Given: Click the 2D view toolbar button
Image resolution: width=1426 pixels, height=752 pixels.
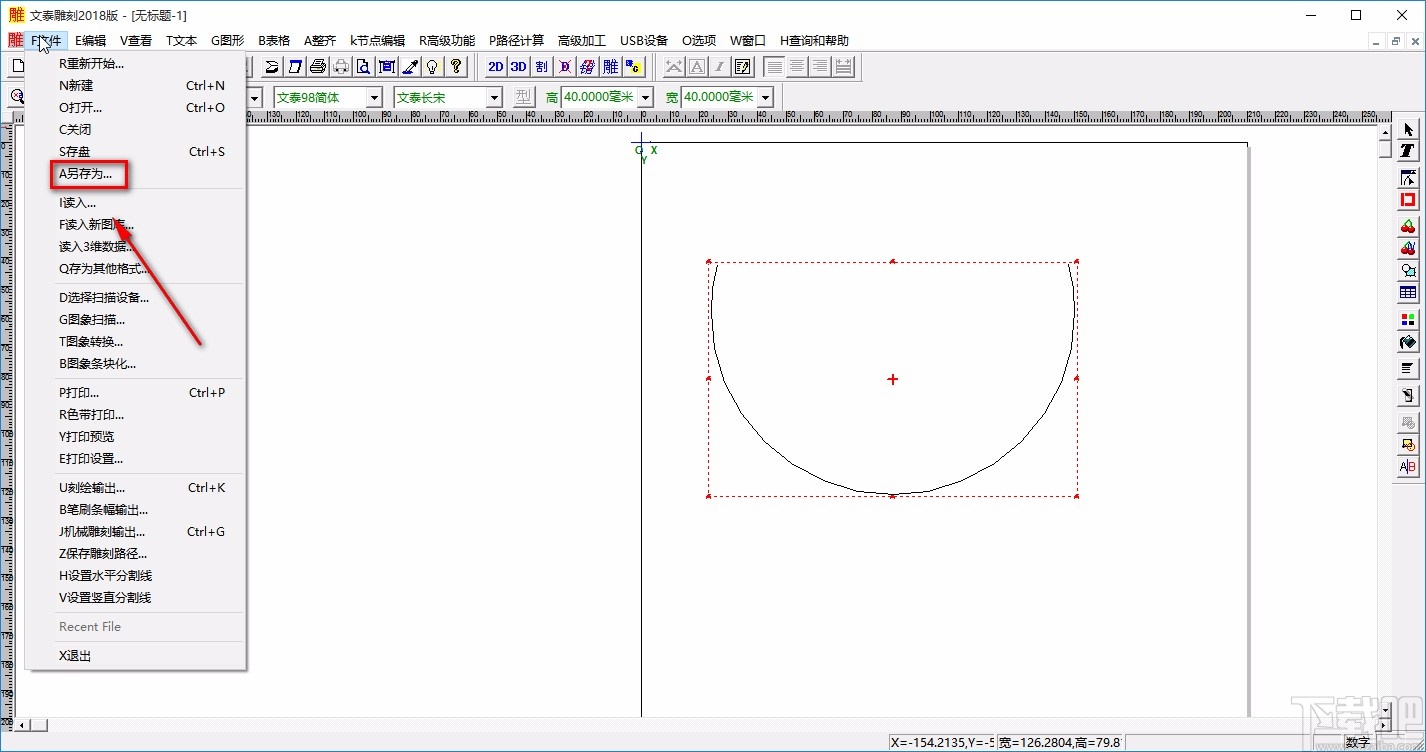Looking at the screenshot, I should [x=495, y=67].
